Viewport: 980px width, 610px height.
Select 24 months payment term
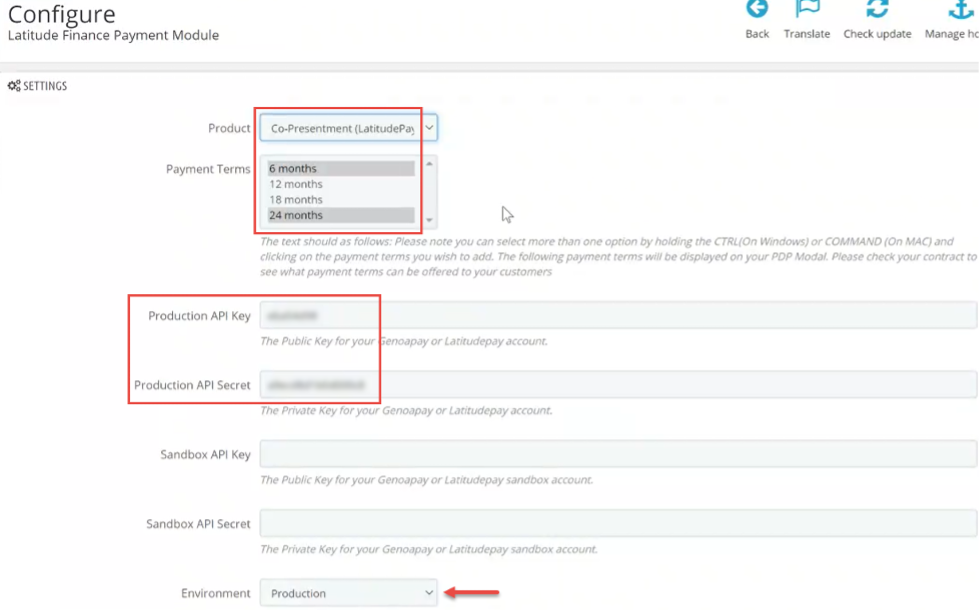coord(341,215)
